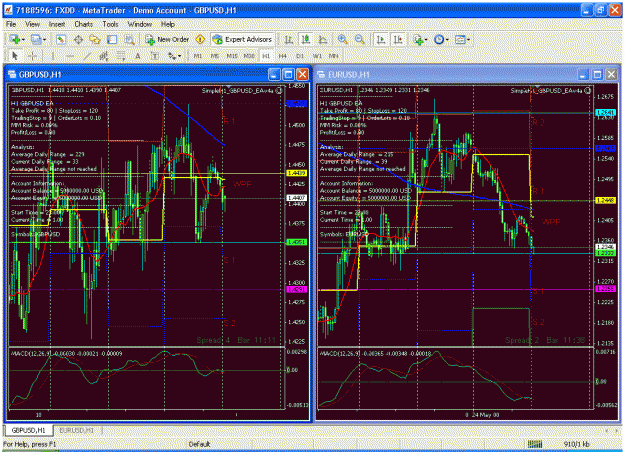The height and width of the screenshot is (452, 625).
Task: Toggle the Terminal window icon
Action: coord(112,39)
